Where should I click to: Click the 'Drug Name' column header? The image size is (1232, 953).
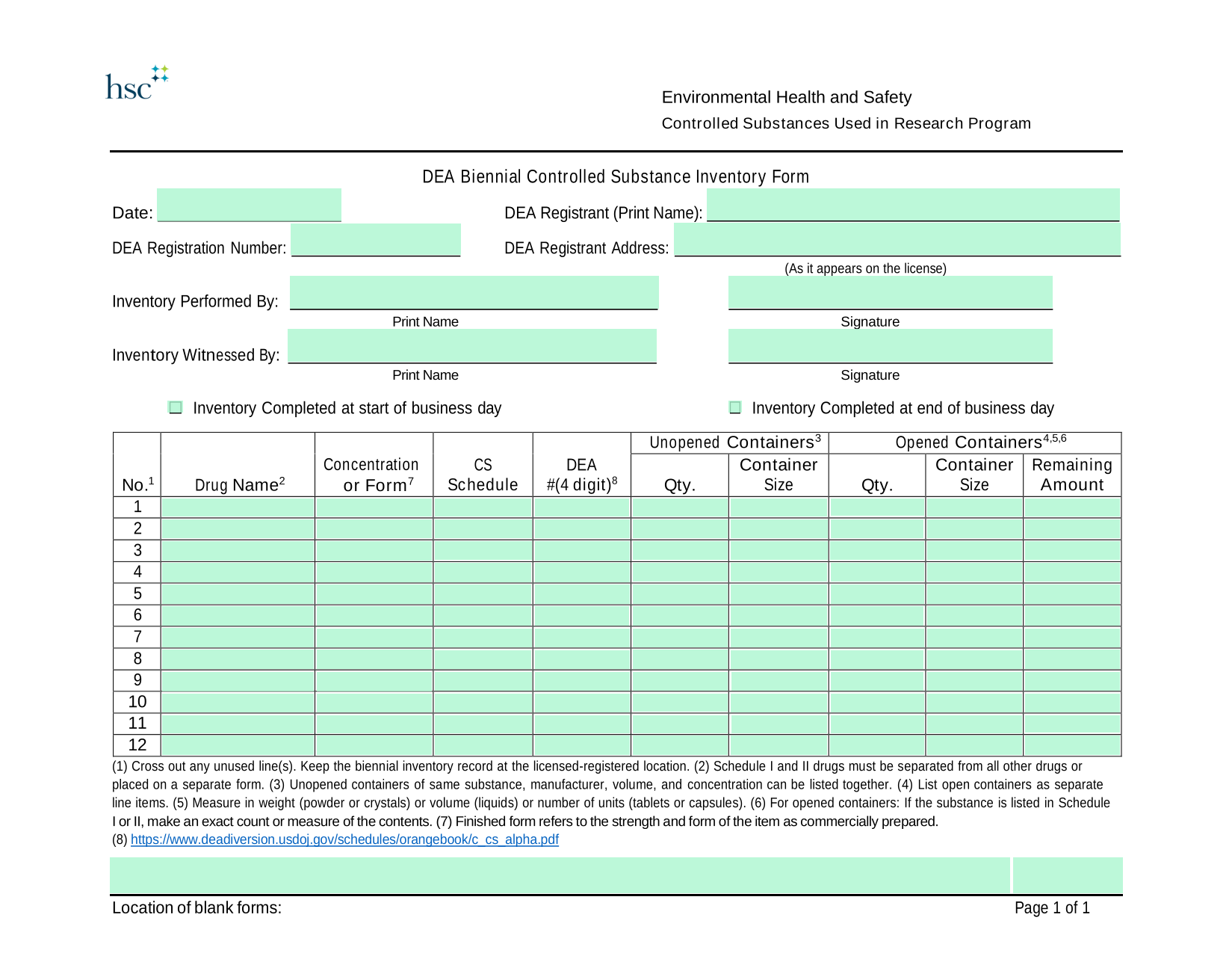point(240,485)
